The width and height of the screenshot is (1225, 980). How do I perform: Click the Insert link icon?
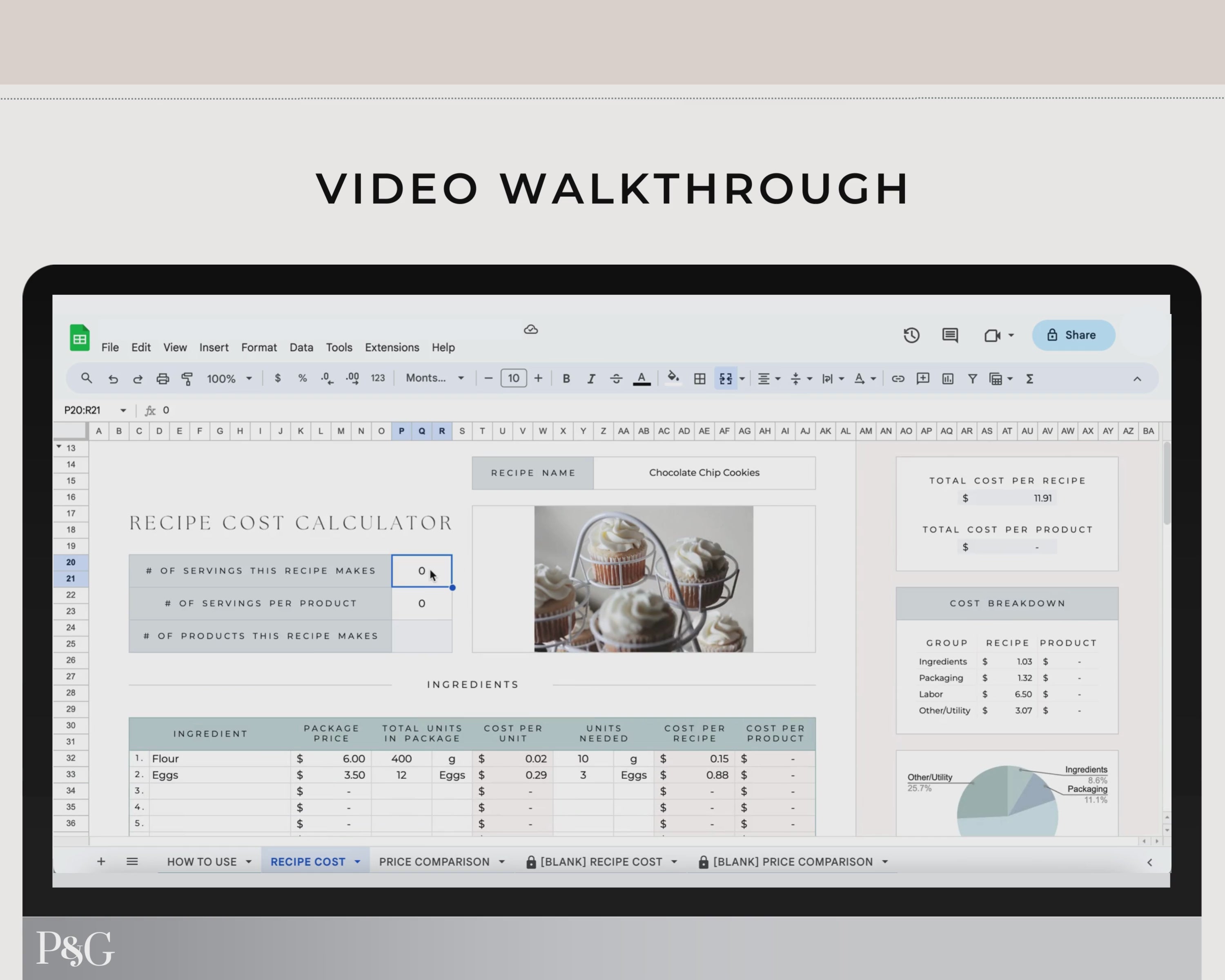click(898, 379)
